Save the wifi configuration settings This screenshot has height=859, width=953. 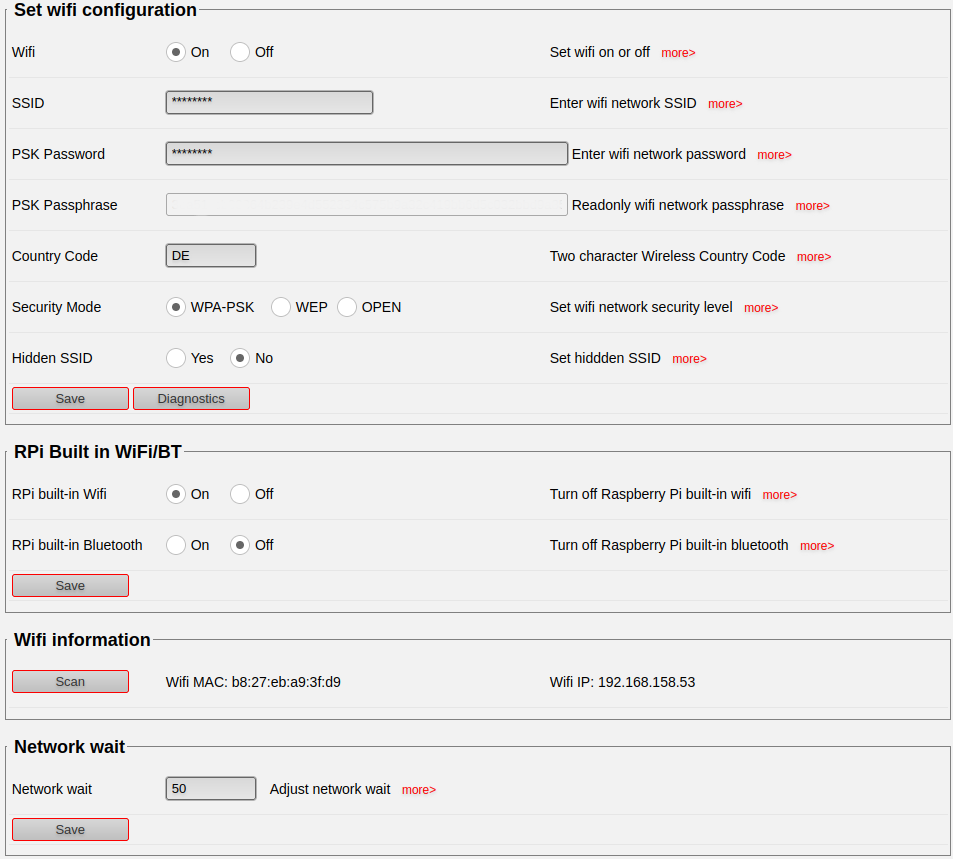[x=70, y=398]
